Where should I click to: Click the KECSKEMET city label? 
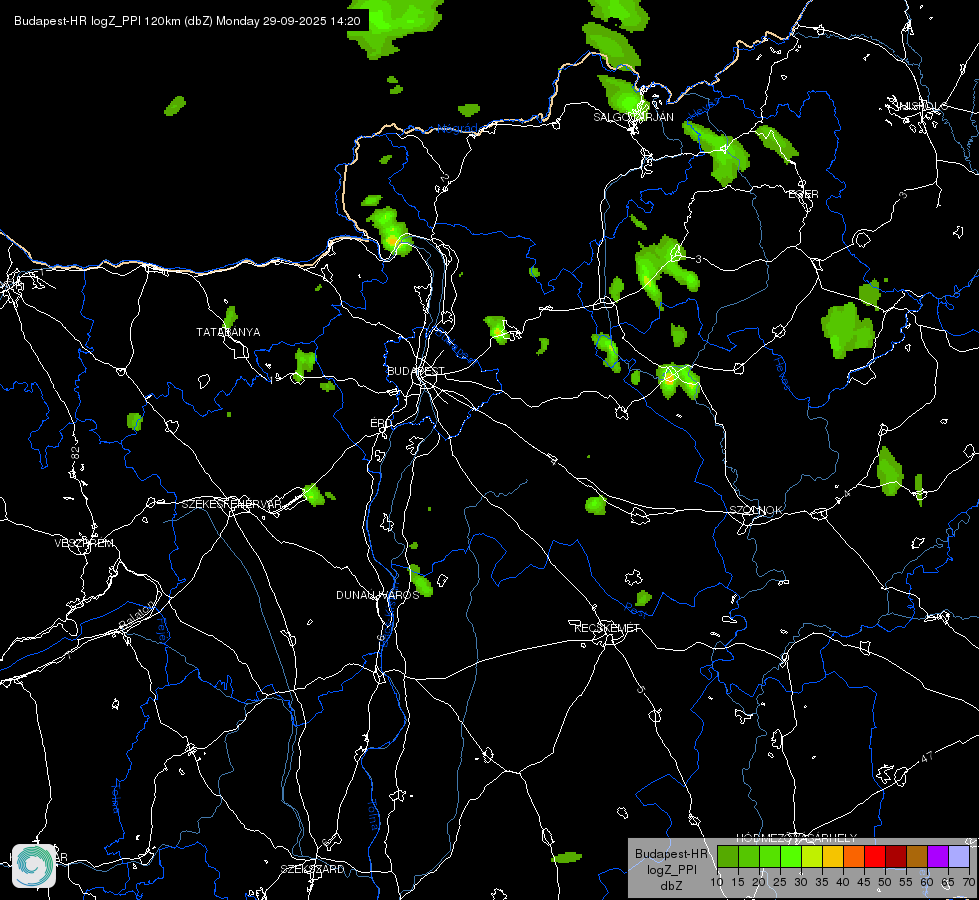607,628
